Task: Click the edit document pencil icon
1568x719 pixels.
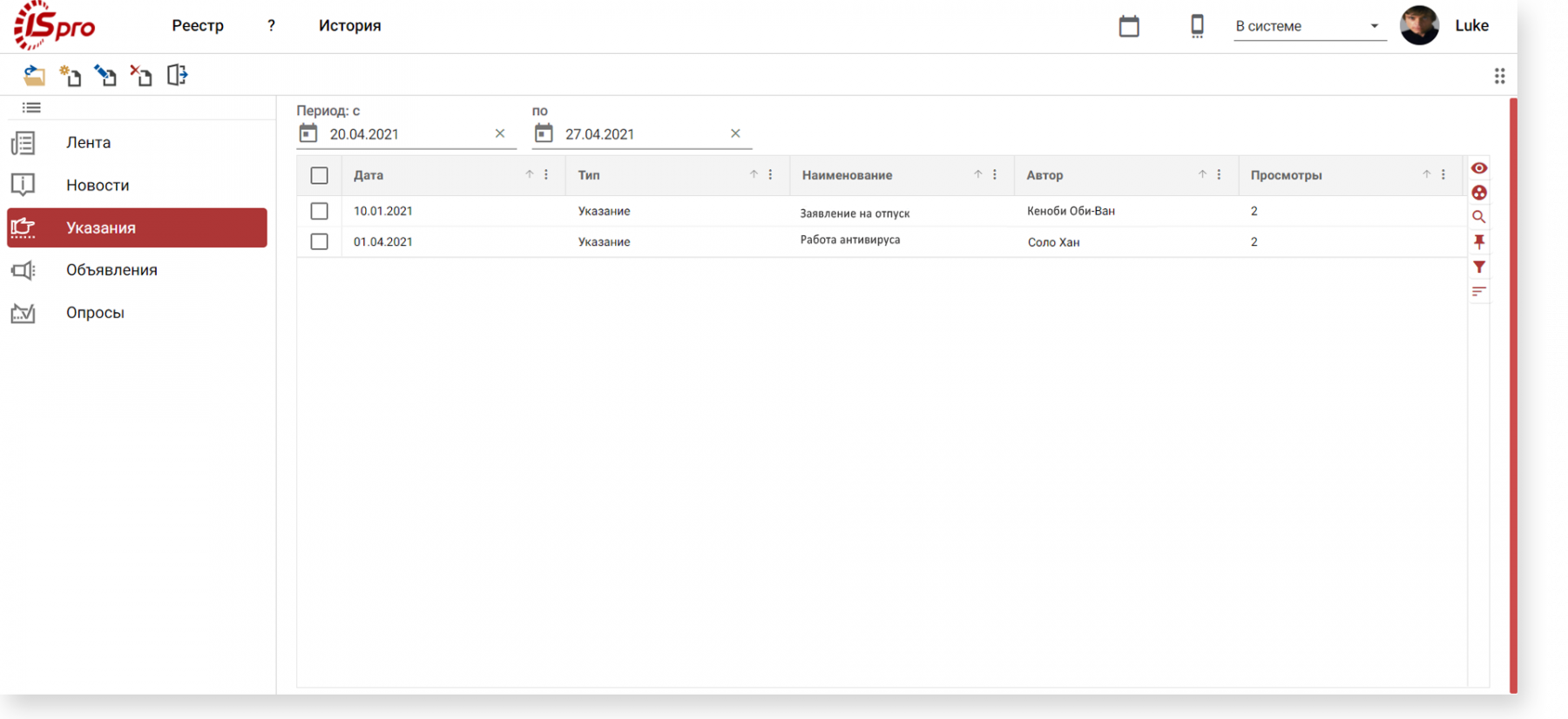Action: pyautogui.click(x=105, y=76)
